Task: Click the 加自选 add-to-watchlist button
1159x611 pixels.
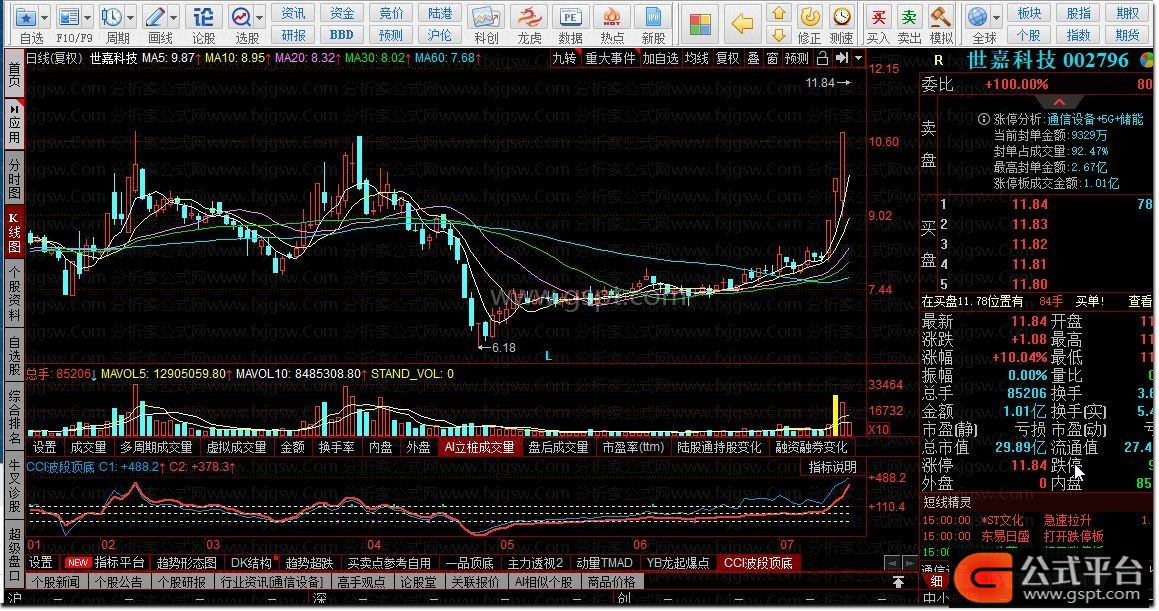Action: coord(660,58)
